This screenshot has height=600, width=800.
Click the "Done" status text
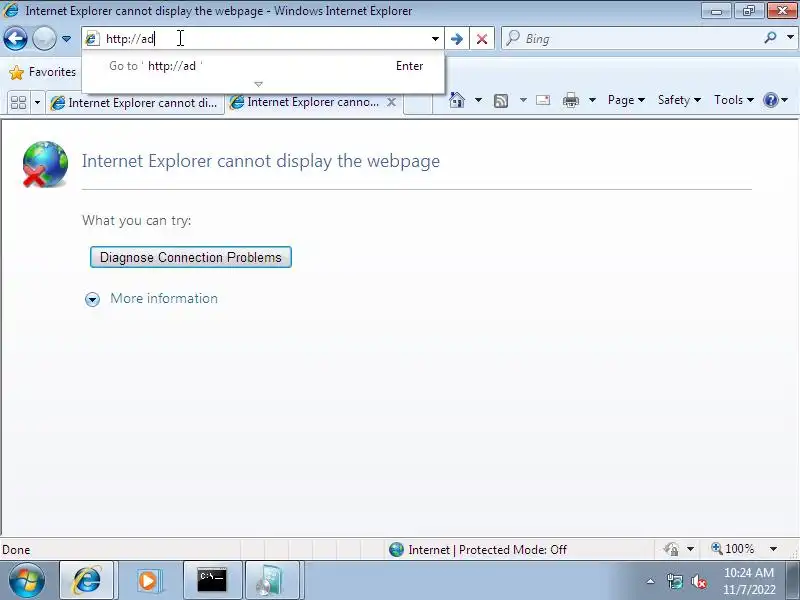pos(16,550)
